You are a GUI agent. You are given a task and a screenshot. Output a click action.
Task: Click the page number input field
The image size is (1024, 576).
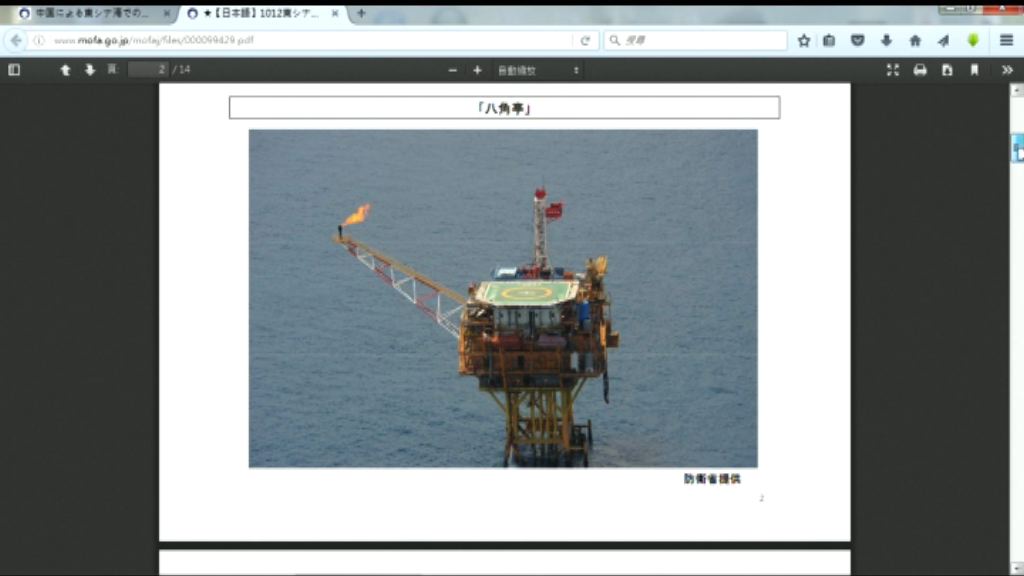(148, 70)
